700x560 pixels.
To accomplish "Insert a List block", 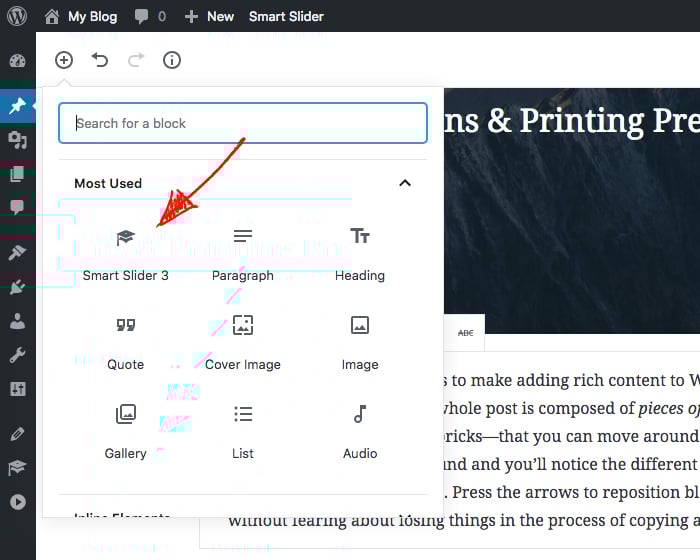I will point(243,432).
